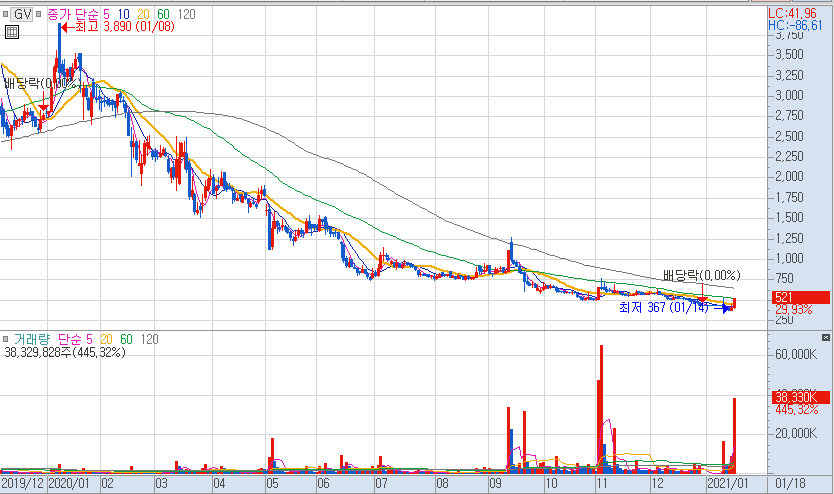Screen dimensions: 834x494
Task: Click the current price 521 tag
Action: (x=800, y=297)
